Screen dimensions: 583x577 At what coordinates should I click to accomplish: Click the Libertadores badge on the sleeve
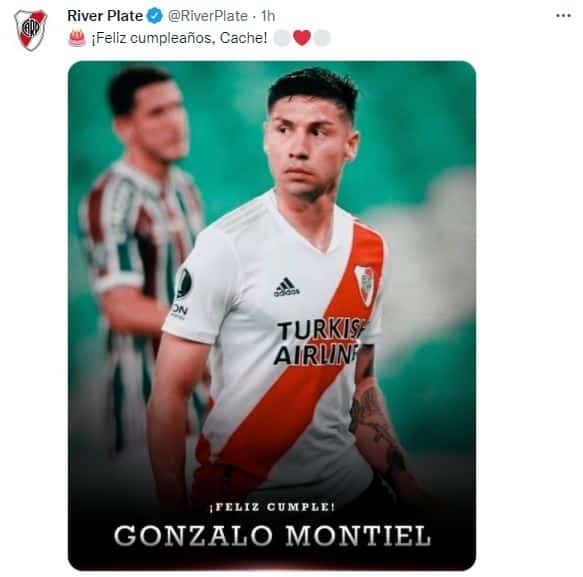(184, 284)
